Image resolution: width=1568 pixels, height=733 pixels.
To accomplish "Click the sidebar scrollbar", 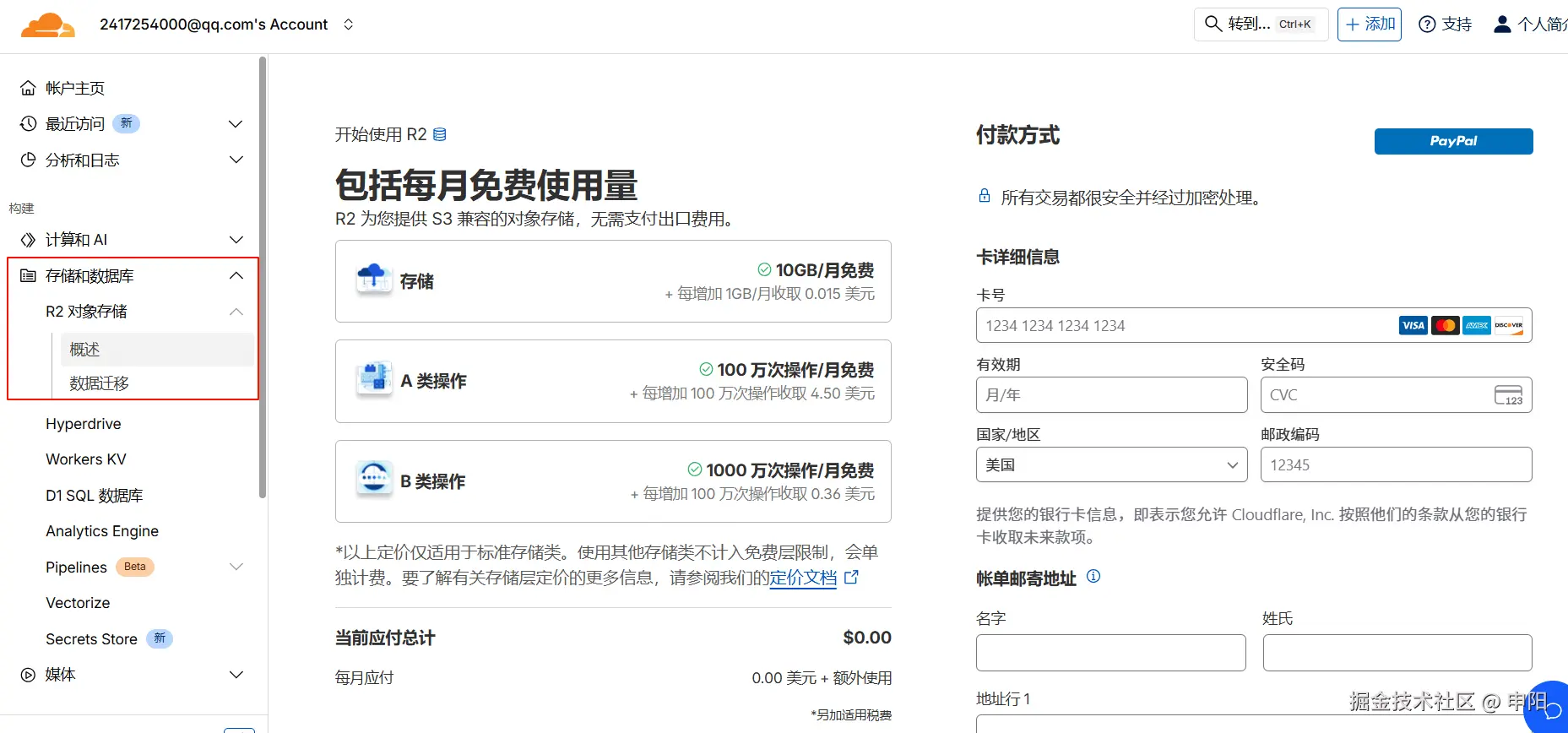I will coord(263,277).
